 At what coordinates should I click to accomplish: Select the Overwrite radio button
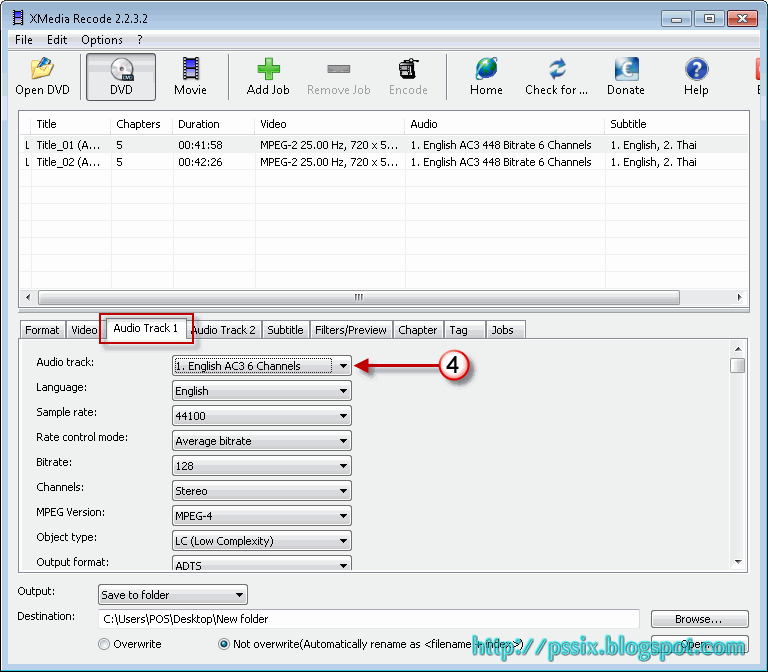[x=104, y=644]
